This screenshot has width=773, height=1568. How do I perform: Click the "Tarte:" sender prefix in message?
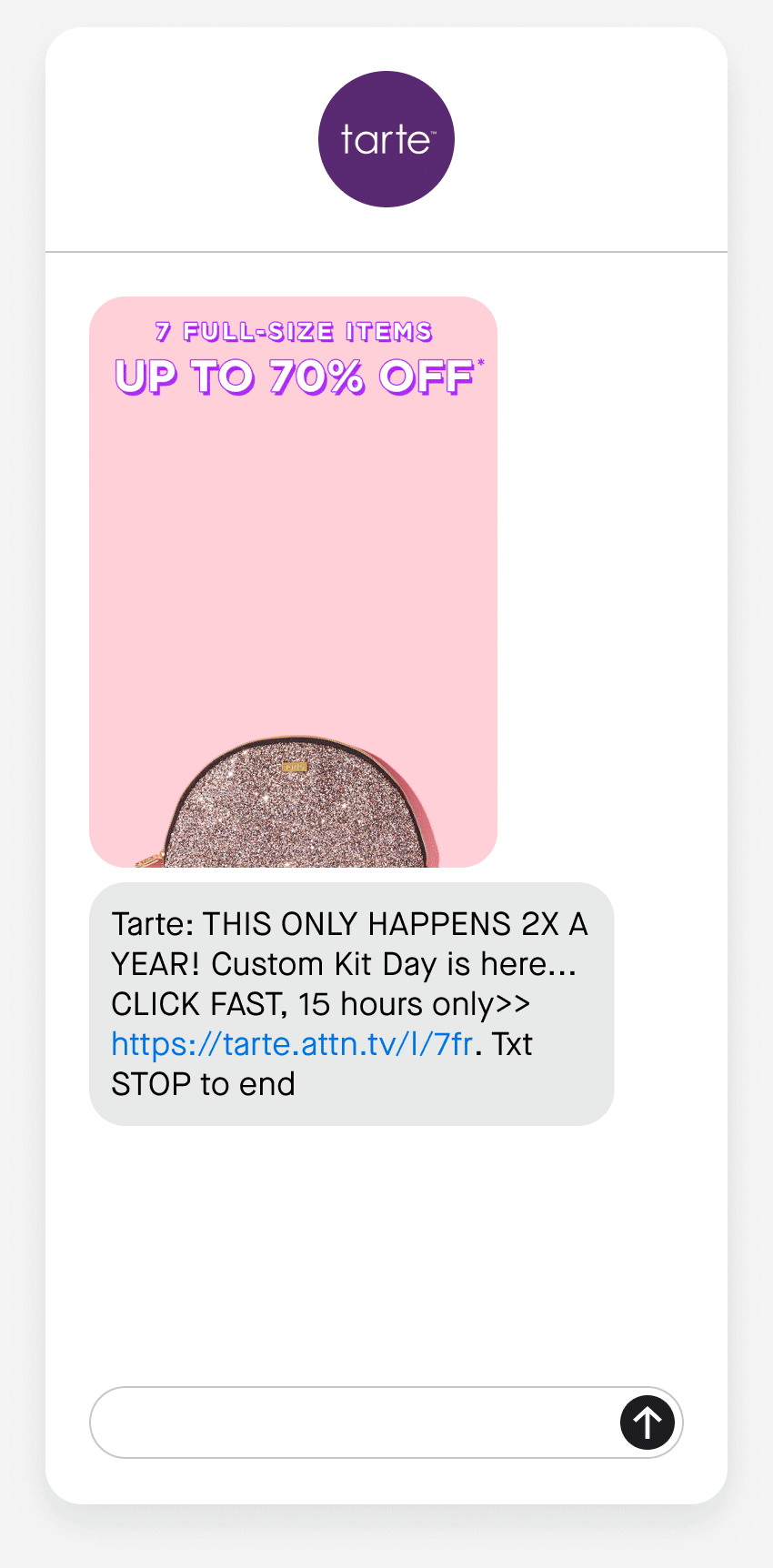point(153,924)
